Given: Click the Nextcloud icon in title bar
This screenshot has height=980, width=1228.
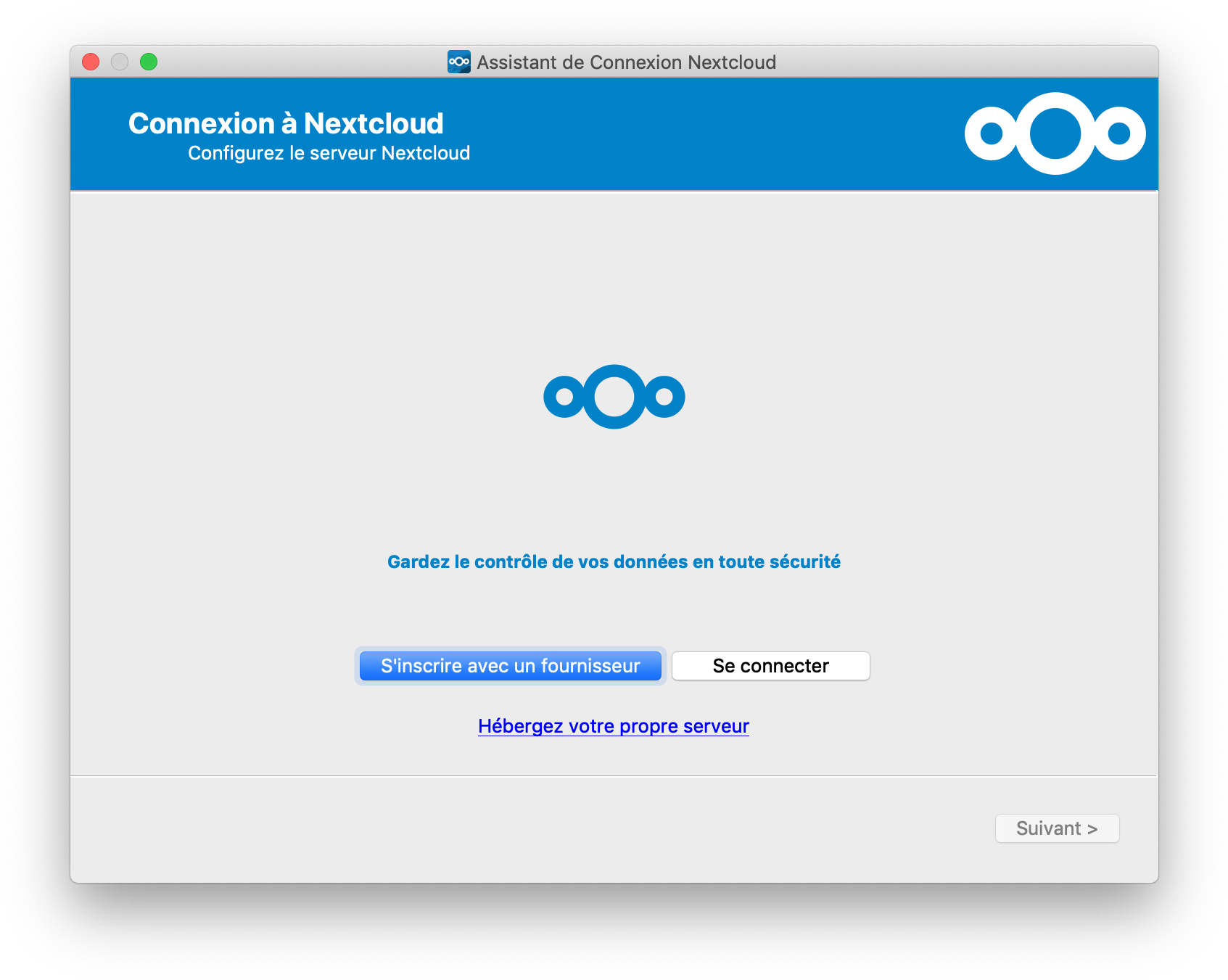Looking at the screenshot, I should tap(458, 62).
